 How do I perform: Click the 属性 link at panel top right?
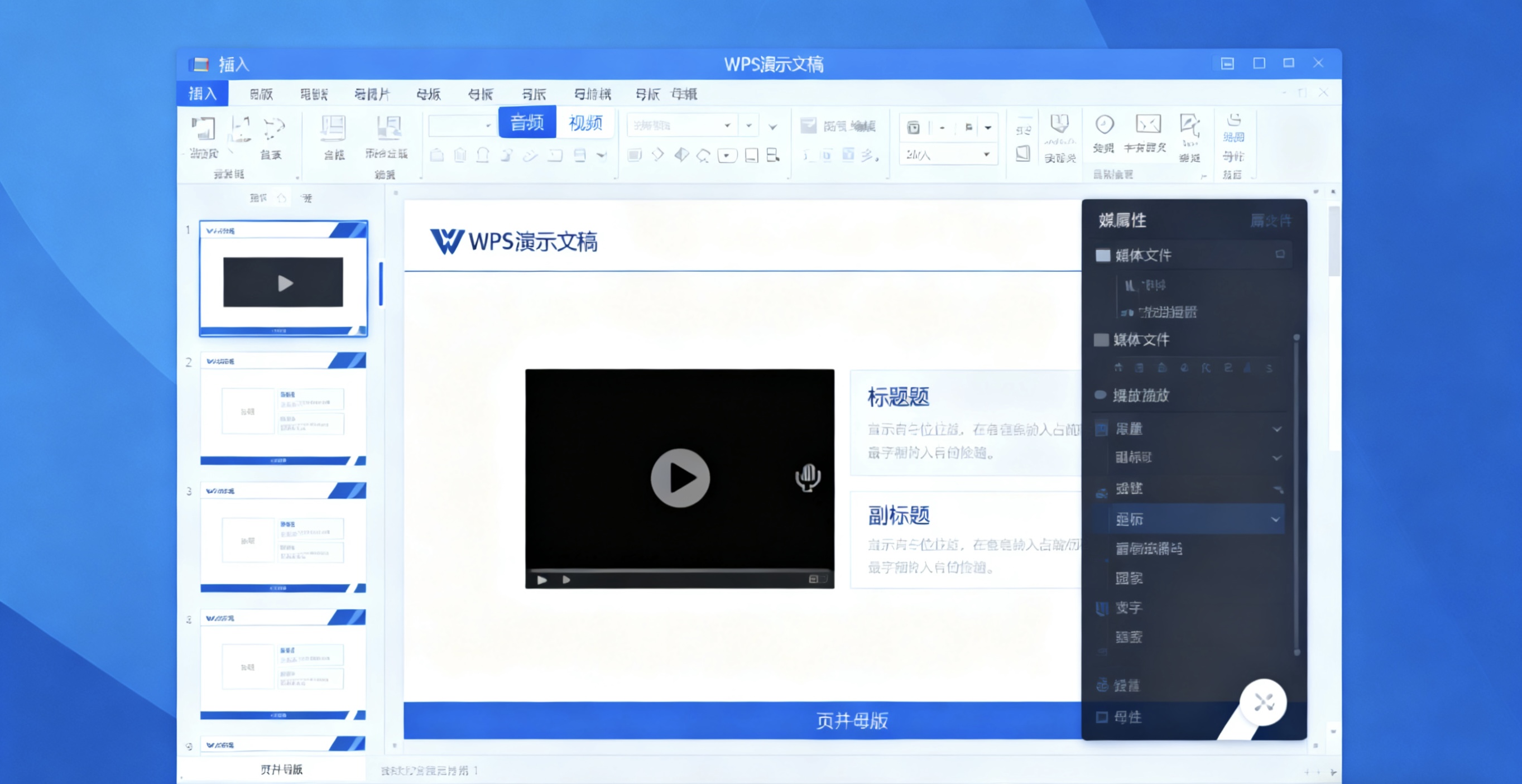tap(1271, 220)
